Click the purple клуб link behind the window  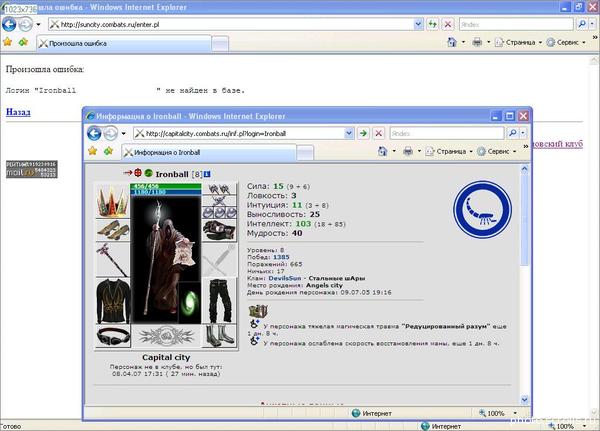click(x=558, y=144)
